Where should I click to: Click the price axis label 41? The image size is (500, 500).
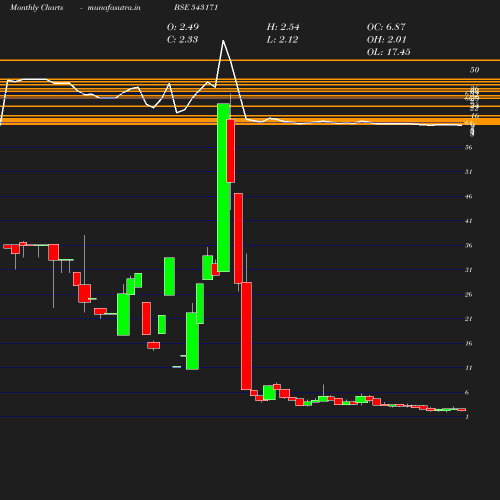[468, 221]
